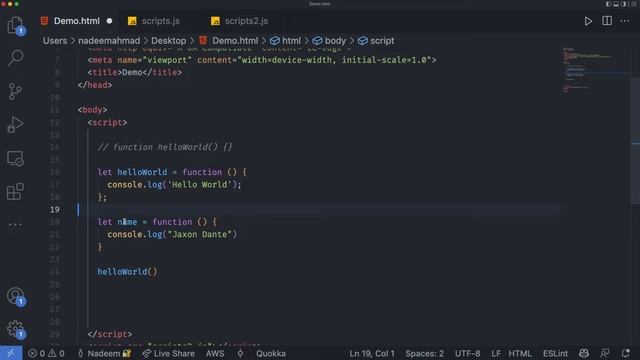Click the opening <script> tag
The height and width of the screenshot is (360, 640).
[107, 122]
